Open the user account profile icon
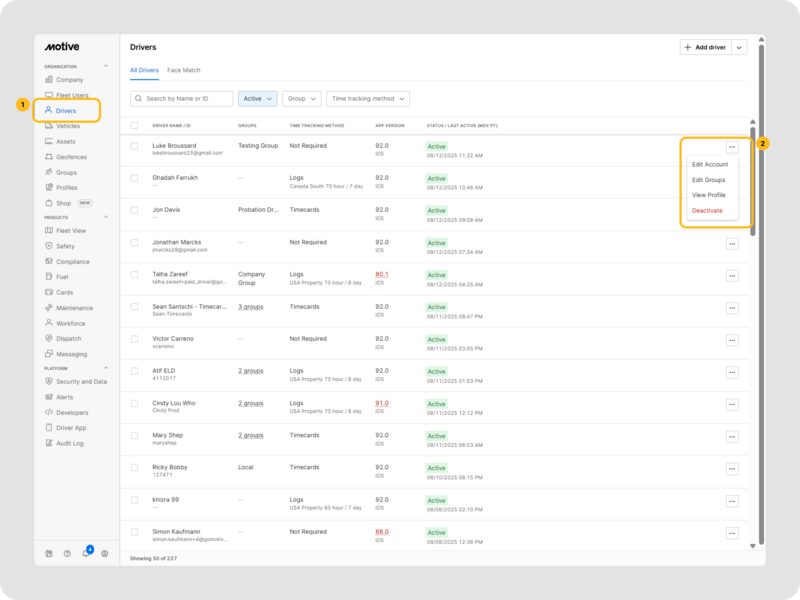The image size is (800, 600). (x=105, y=553)
